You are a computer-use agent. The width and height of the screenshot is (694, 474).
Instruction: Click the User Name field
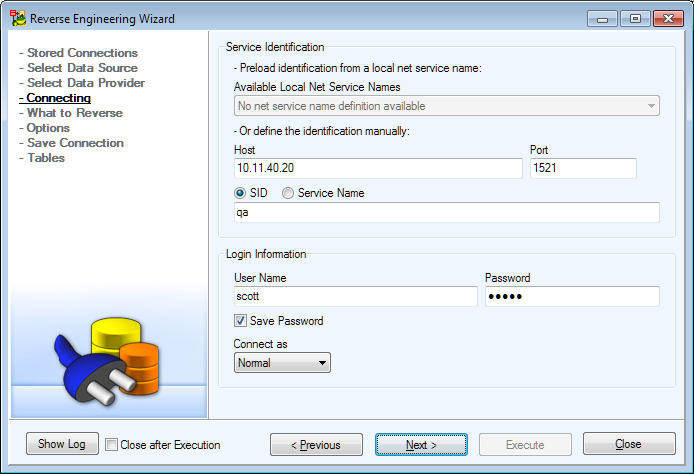point(356,296)
